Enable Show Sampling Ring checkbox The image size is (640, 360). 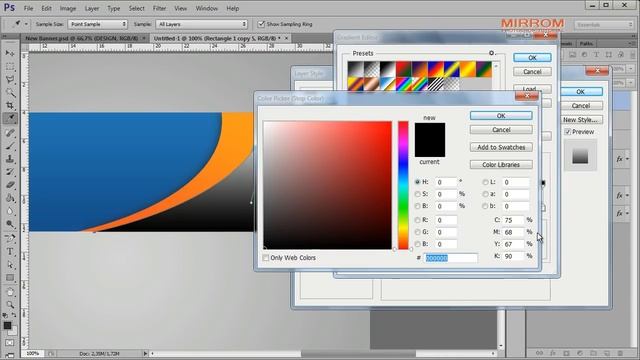pyautogui.click(x=261, y=24)
